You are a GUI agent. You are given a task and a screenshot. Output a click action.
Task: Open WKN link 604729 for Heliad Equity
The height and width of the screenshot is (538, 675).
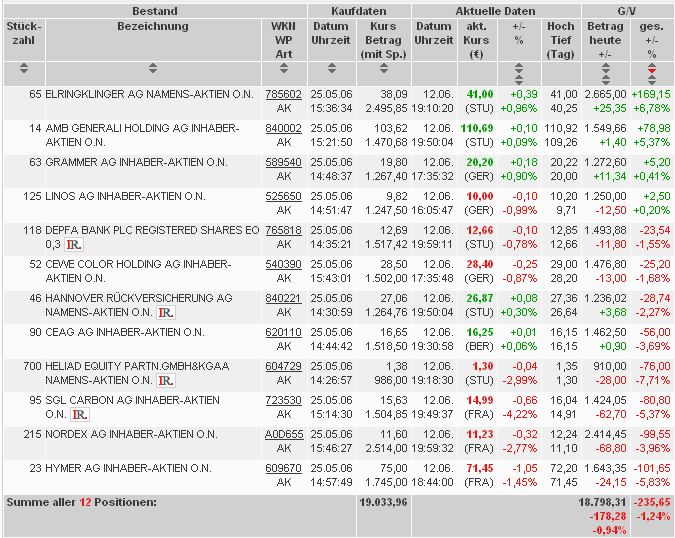pyautogui.click(x=284, y=366)
